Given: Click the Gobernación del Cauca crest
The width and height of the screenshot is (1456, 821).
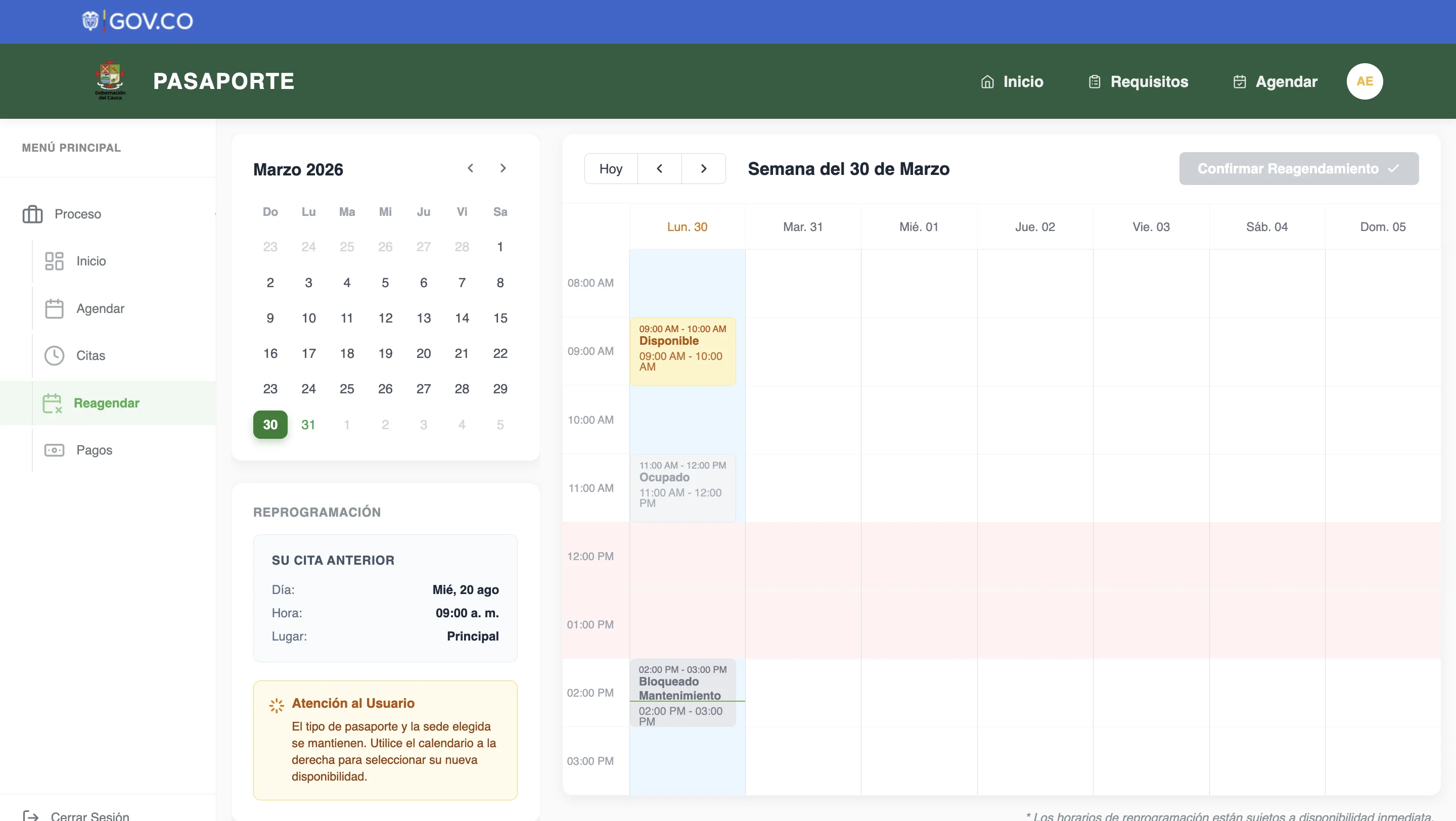Looking at the screenshot, I should click(x=110, y=81).
